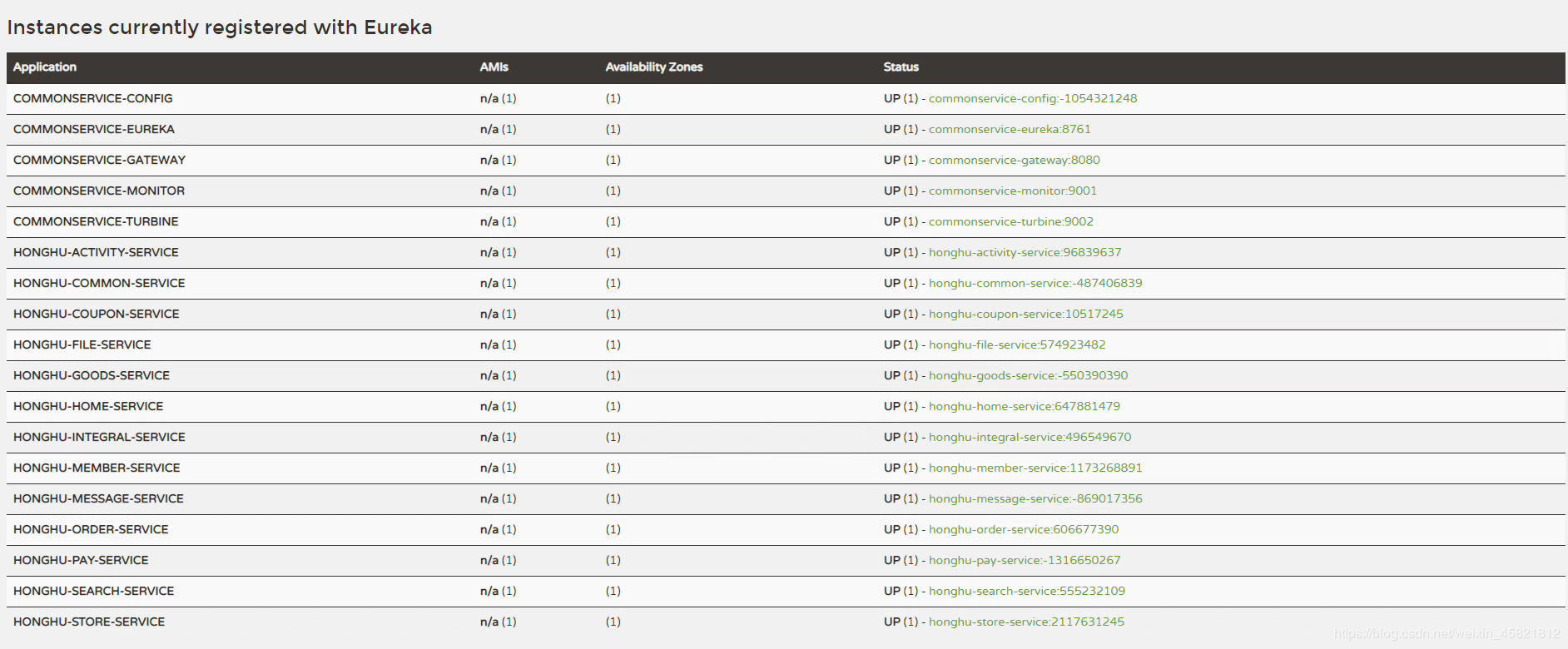Viewport: 1568px width, 649px height.
Task: Select the HONGHU-HOME-SERVICE application name
Action: point(88,406)
